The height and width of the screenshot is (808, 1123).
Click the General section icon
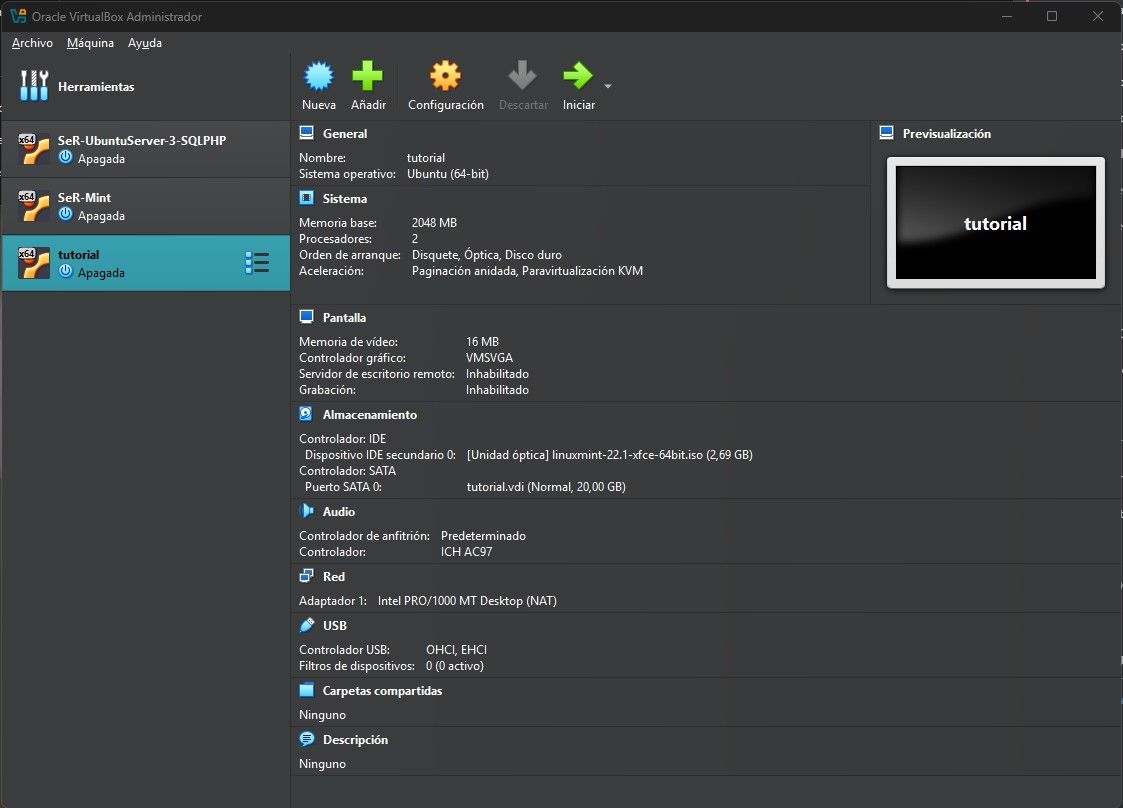point(307,133)
